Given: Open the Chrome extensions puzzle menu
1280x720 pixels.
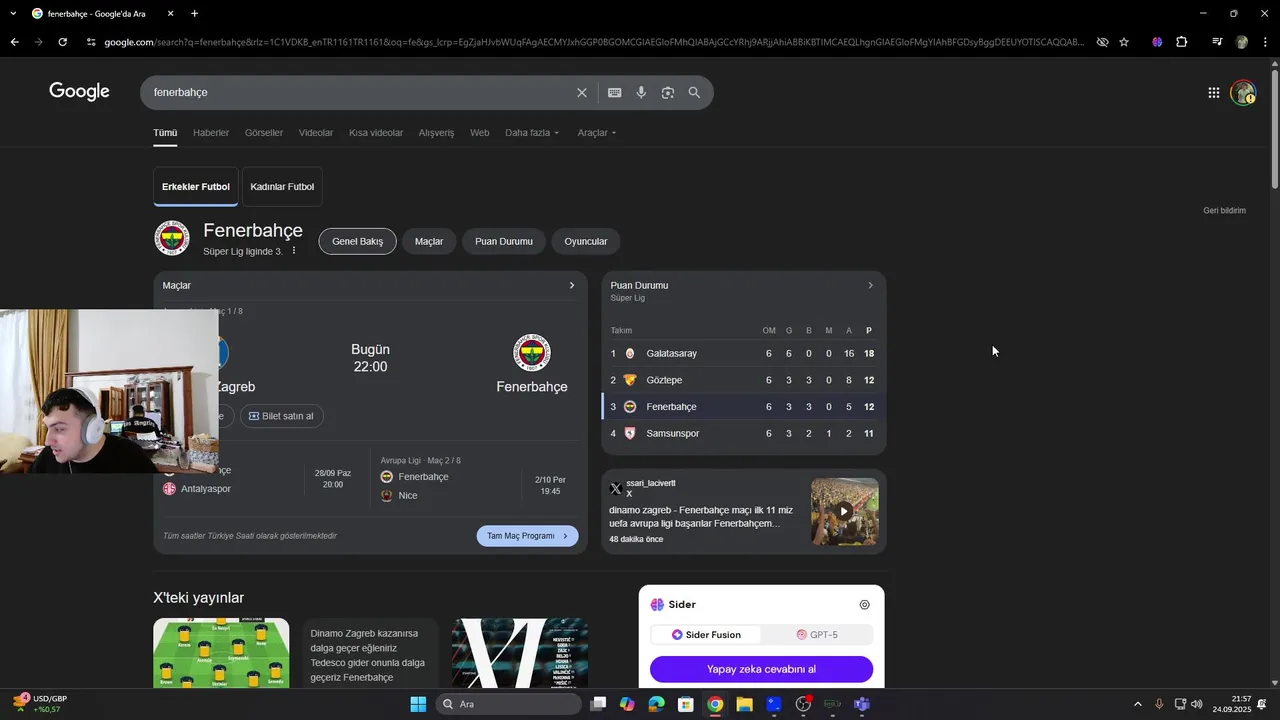Looking at the screenshot, I should (1182, 42).
